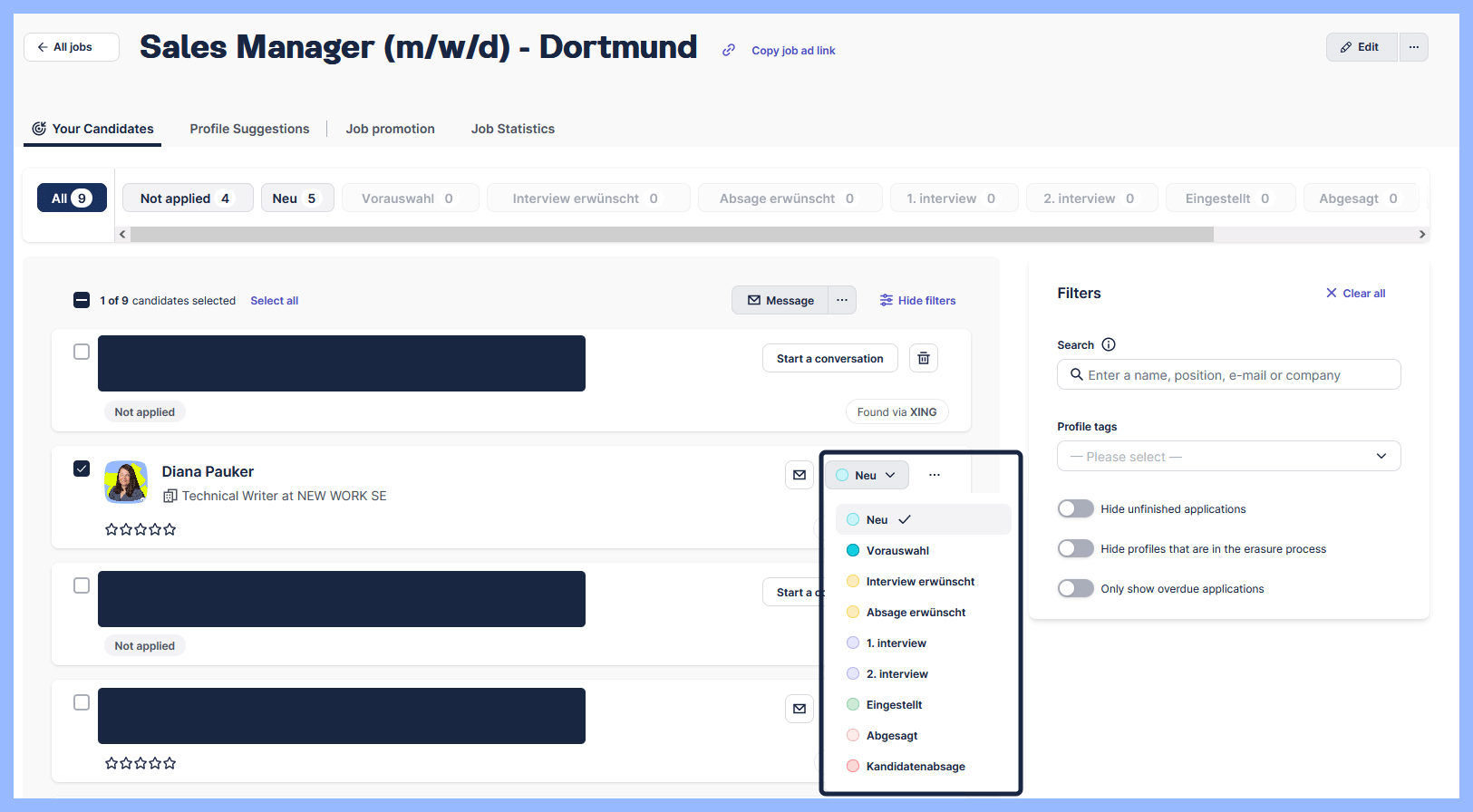Go back to All jobs
This screenshot has height=812, width=1473.
coord(72,47)
